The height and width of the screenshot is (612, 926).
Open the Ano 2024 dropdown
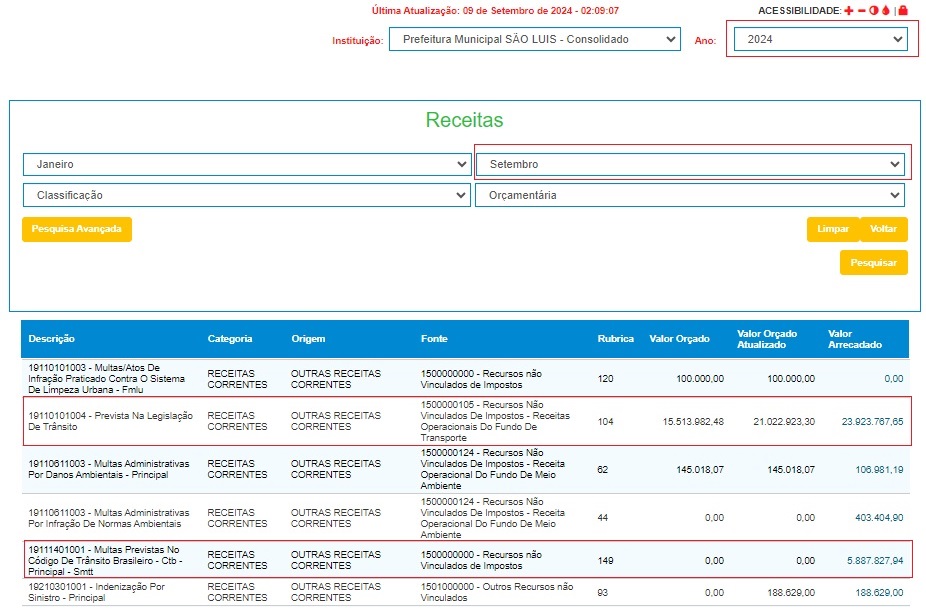click(819, 40)
